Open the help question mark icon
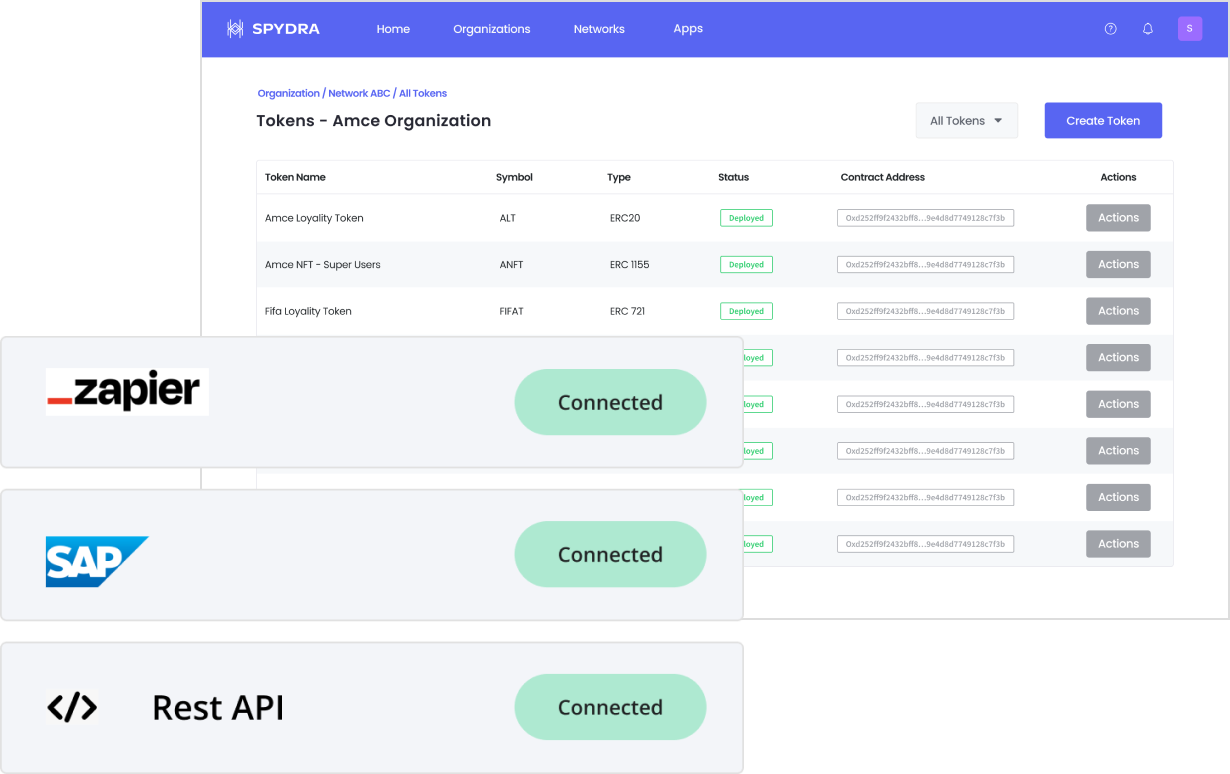 [x=1110, y=29]
